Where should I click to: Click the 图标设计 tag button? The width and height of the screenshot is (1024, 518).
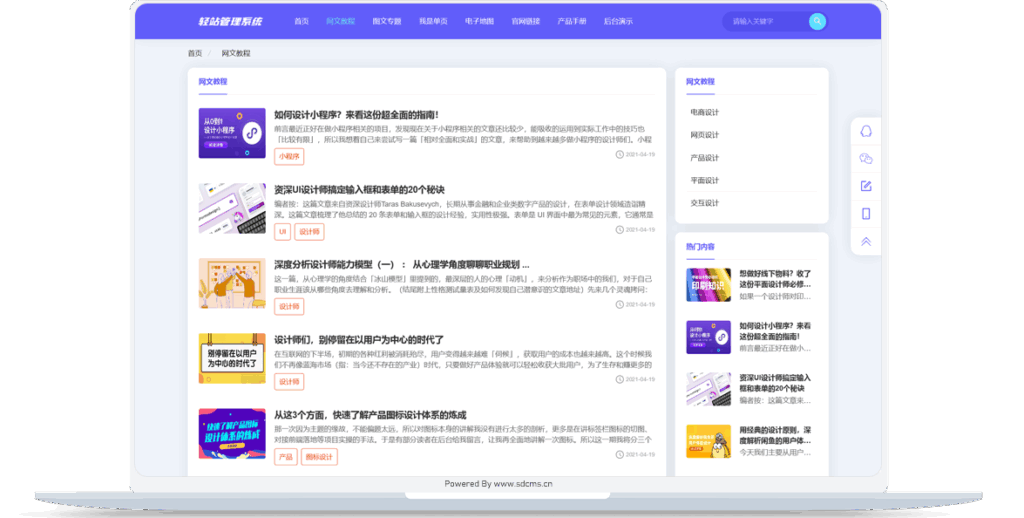pos(319,457)
